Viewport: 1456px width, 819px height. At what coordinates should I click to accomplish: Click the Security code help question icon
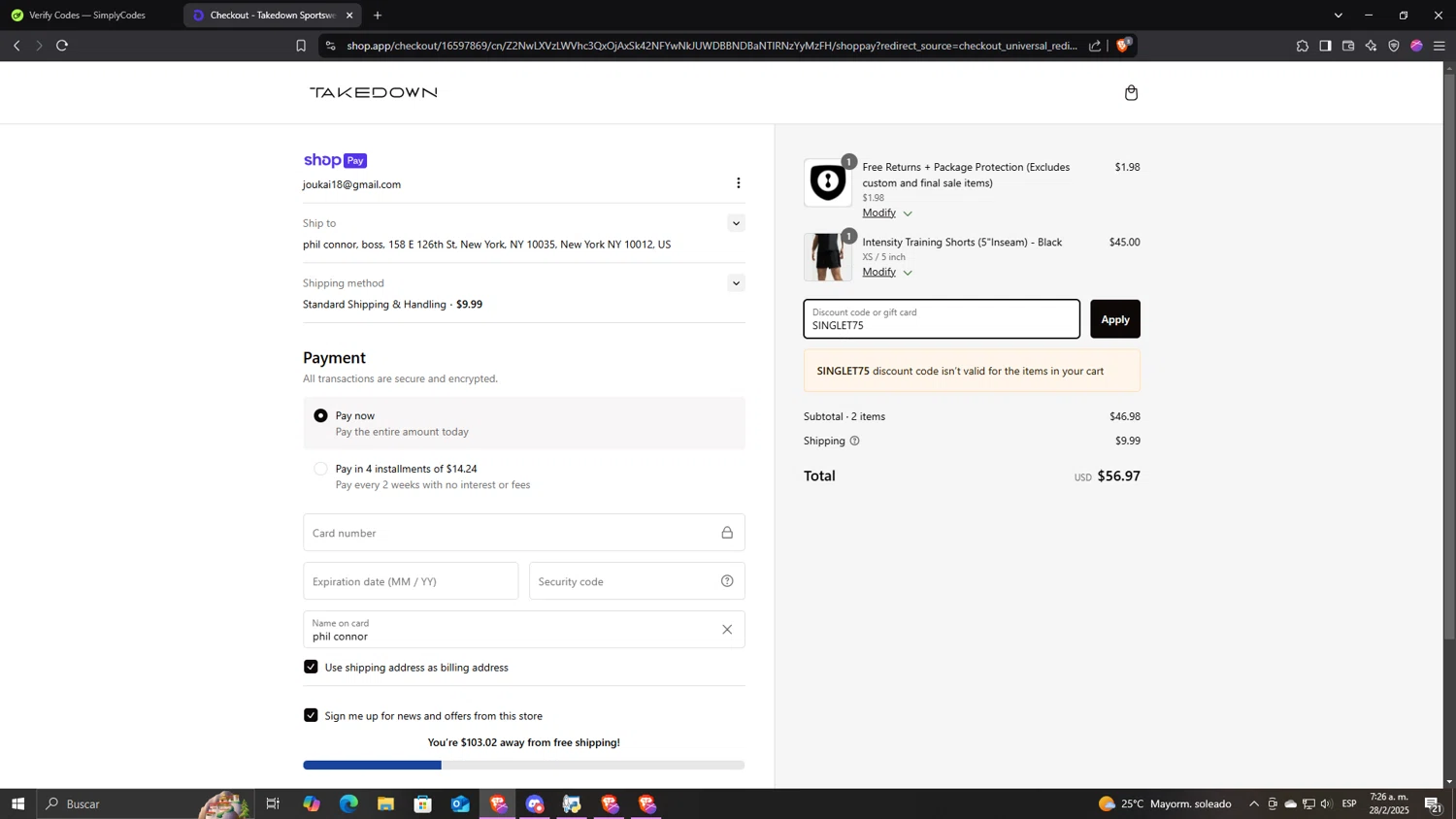coord(727,581)
